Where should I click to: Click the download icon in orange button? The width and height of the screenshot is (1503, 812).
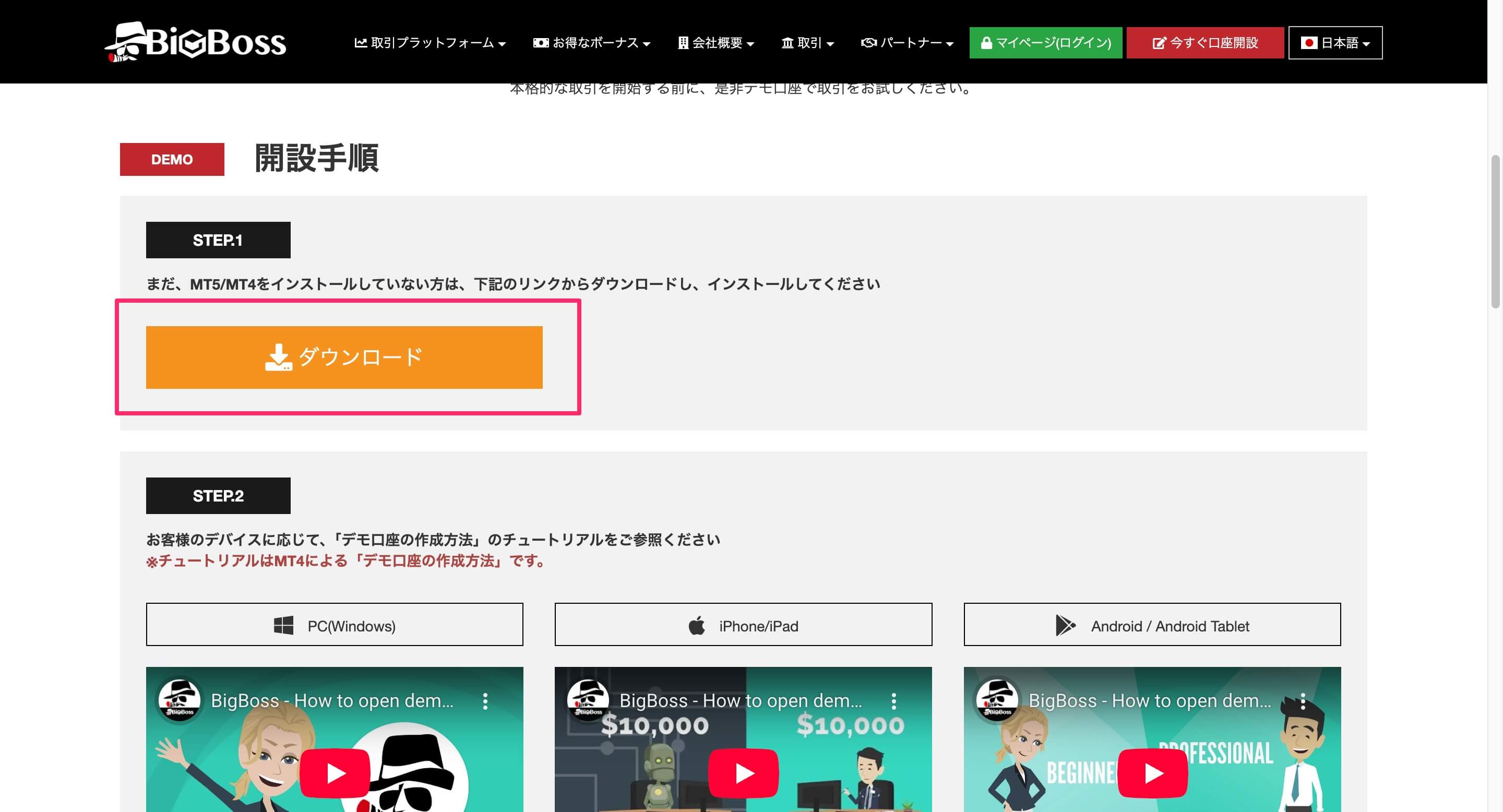(278, 357)
